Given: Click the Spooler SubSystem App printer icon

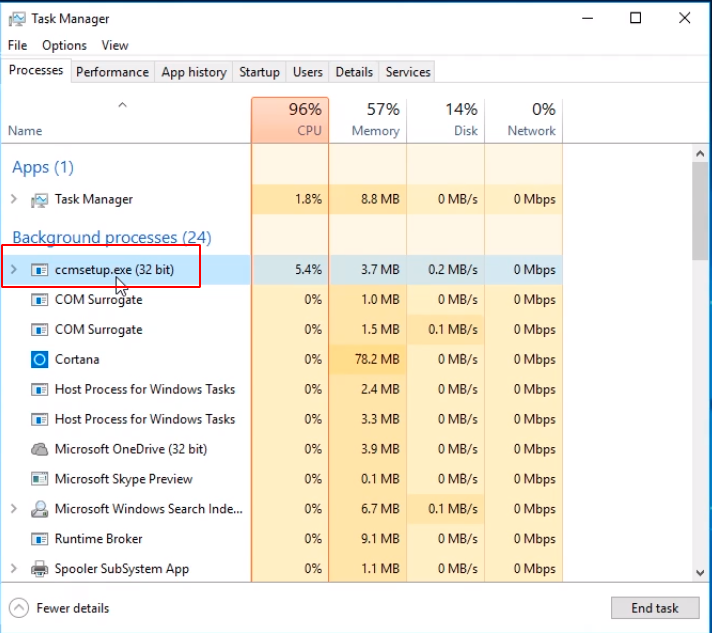Looking at the screenshot, I should [x=40, y=569].
